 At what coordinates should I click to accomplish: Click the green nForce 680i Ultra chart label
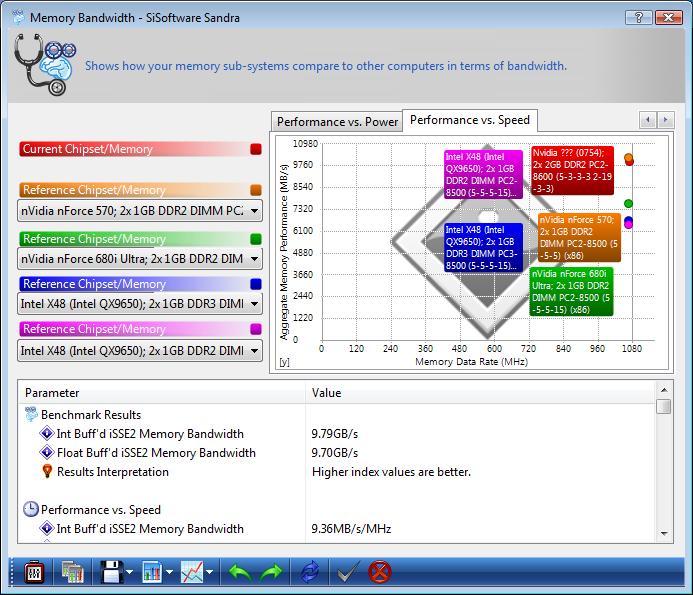pyautogui.click(x=571, y=292)
